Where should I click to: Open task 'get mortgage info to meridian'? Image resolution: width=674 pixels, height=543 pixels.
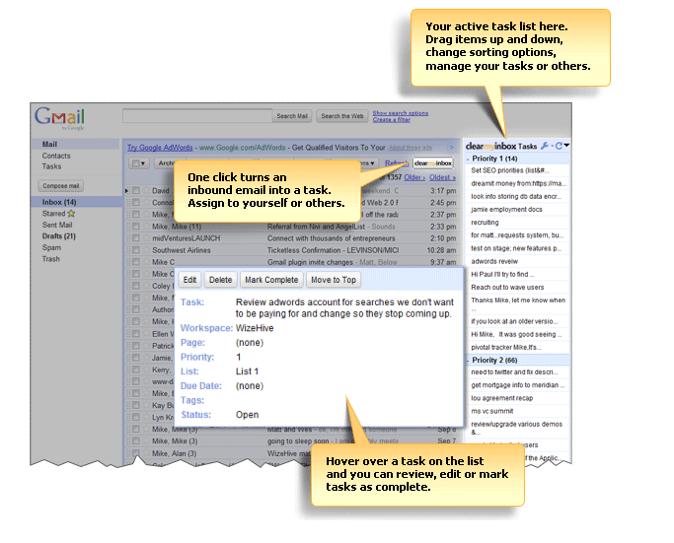tap(518, 385)
